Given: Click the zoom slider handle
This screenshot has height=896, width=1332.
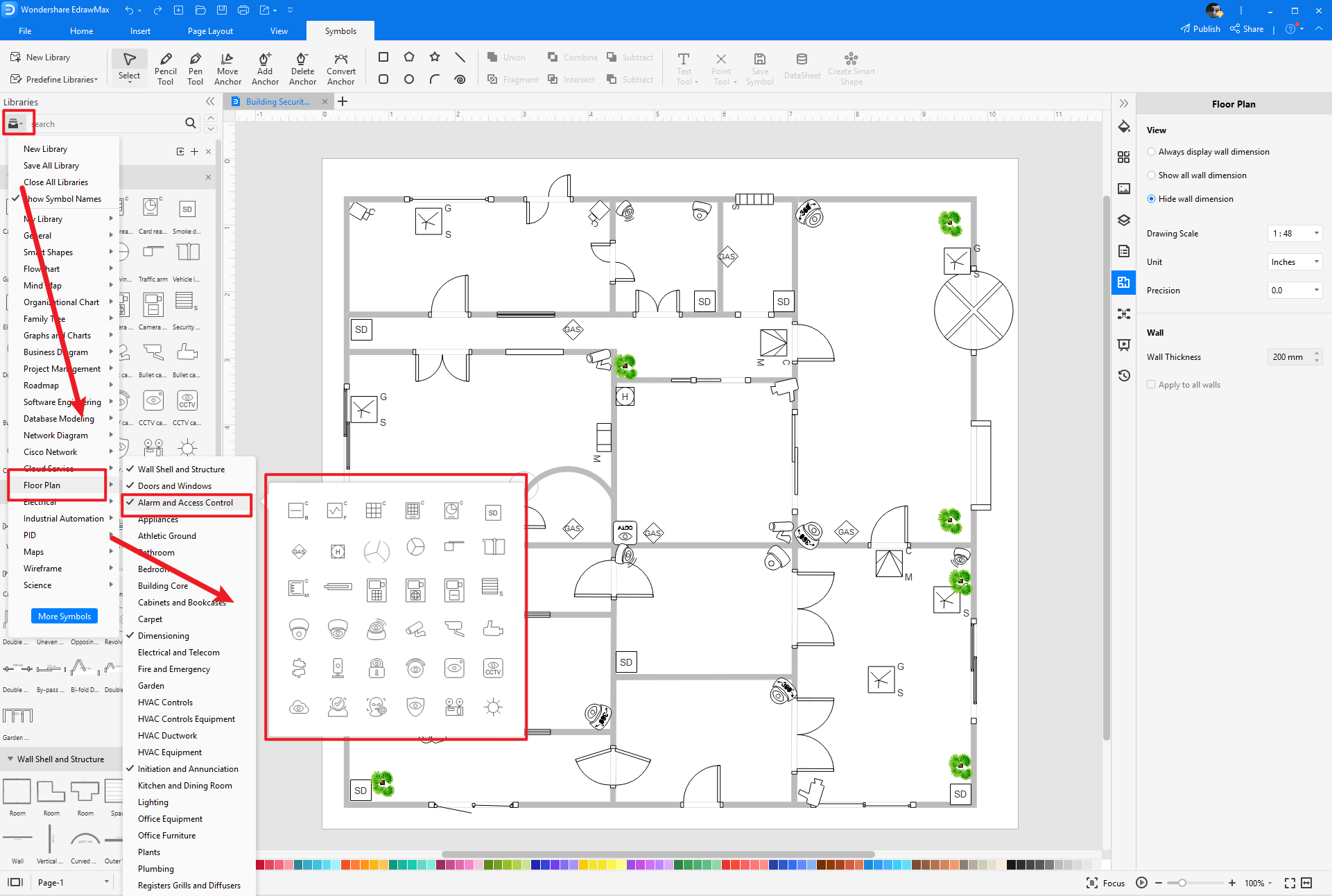Looking at the screenshot, I should [x=1182, y=883].
